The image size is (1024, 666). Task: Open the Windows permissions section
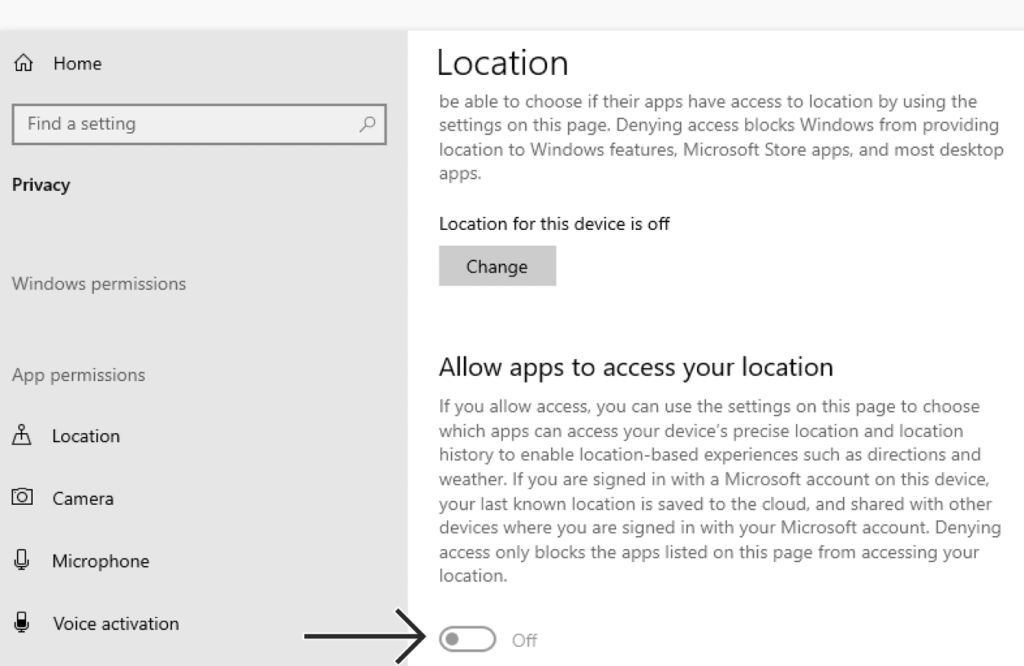tap(98, 283)
